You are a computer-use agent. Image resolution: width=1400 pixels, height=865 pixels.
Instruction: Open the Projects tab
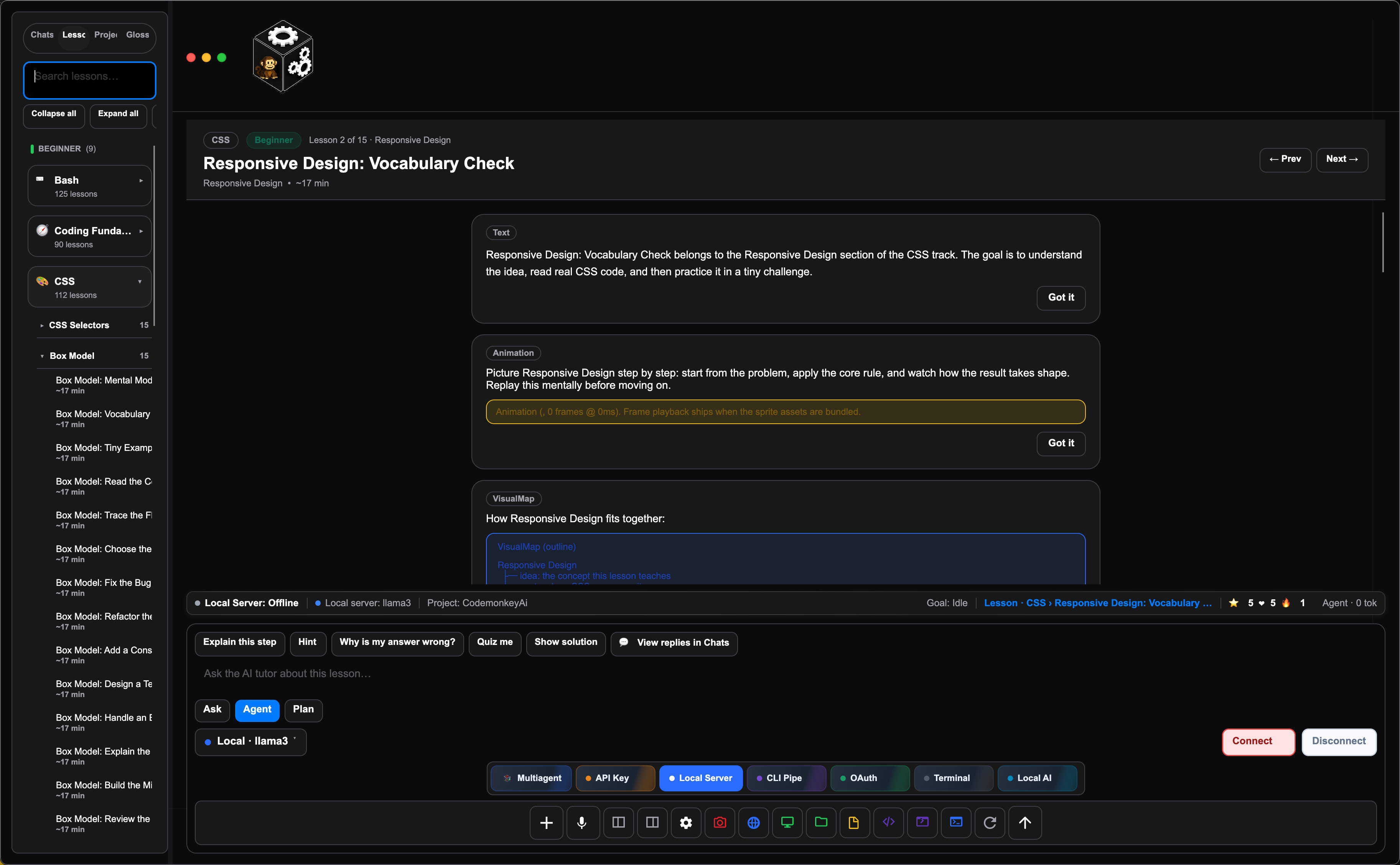click(106, 35)
